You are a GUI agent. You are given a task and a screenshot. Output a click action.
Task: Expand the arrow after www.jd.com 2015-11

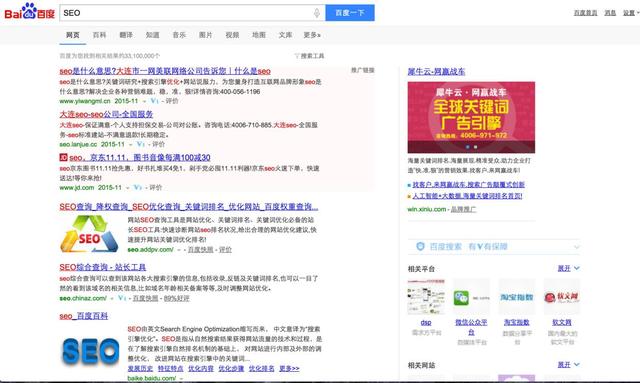click(127, 188)
